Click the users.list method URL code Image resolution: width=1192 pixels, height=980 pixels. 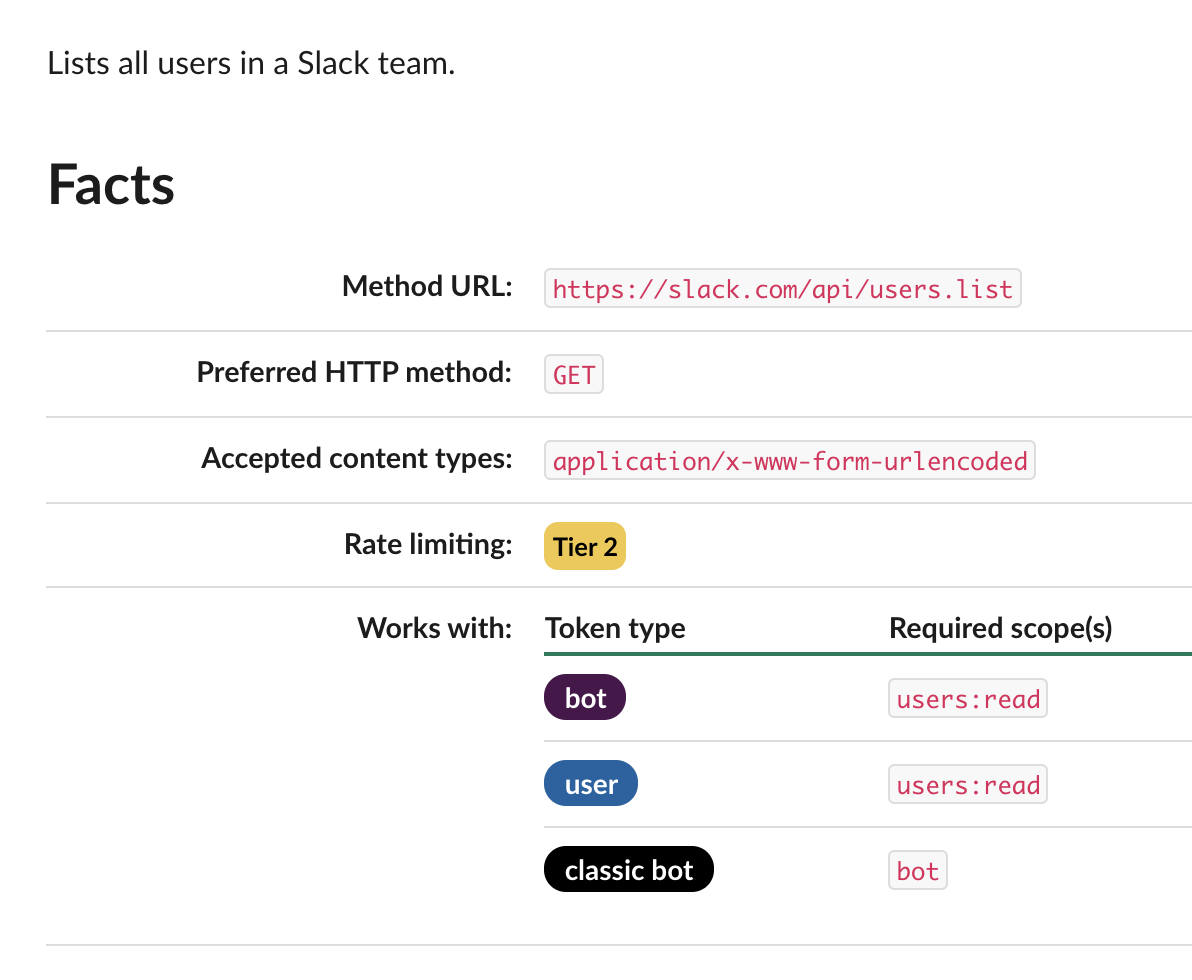coord(783,289)
